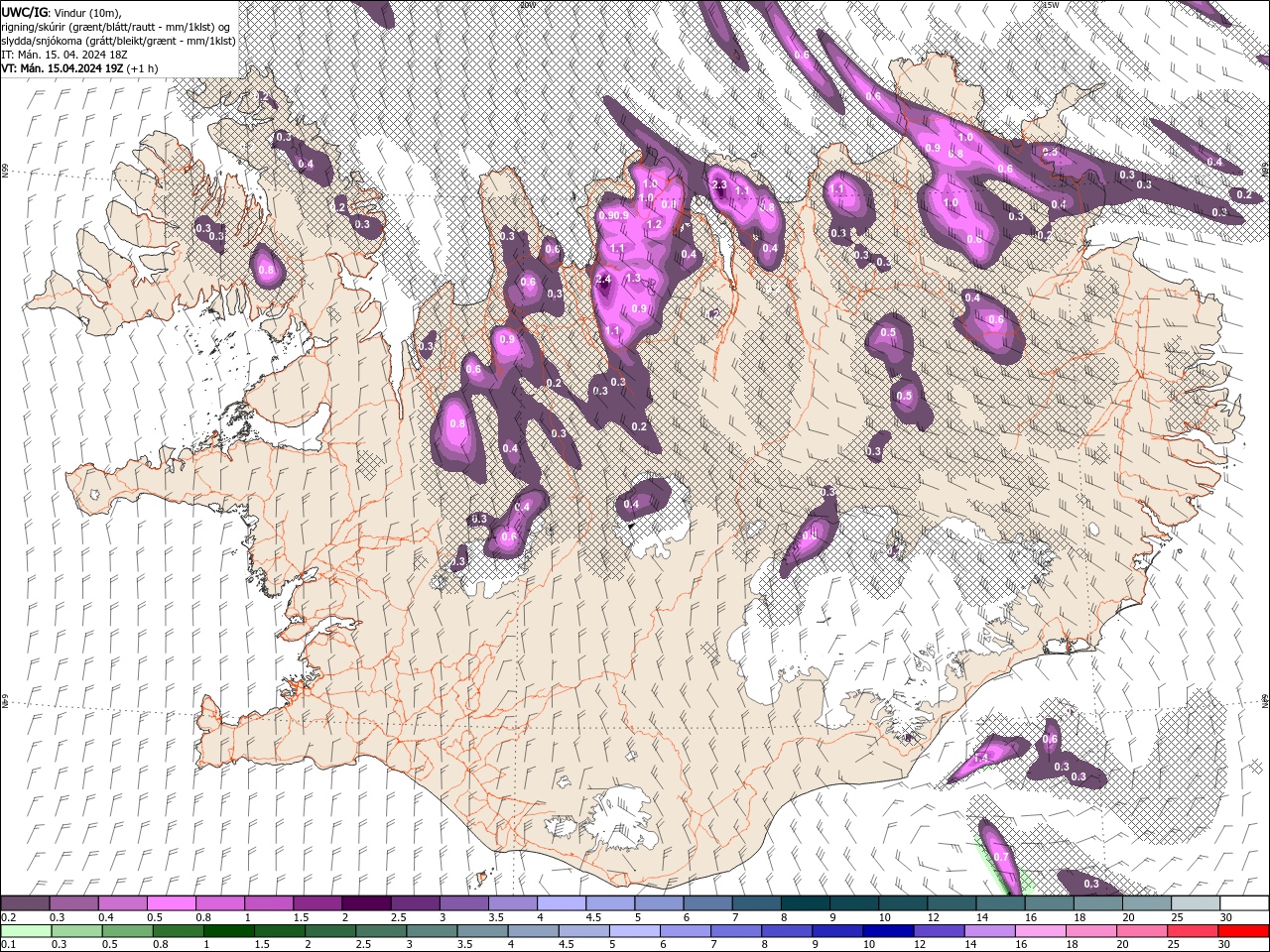Click the bright pink 0.5 snow legend swatch
Viewport: 1270px width, 952px height.
coord(171,903)
